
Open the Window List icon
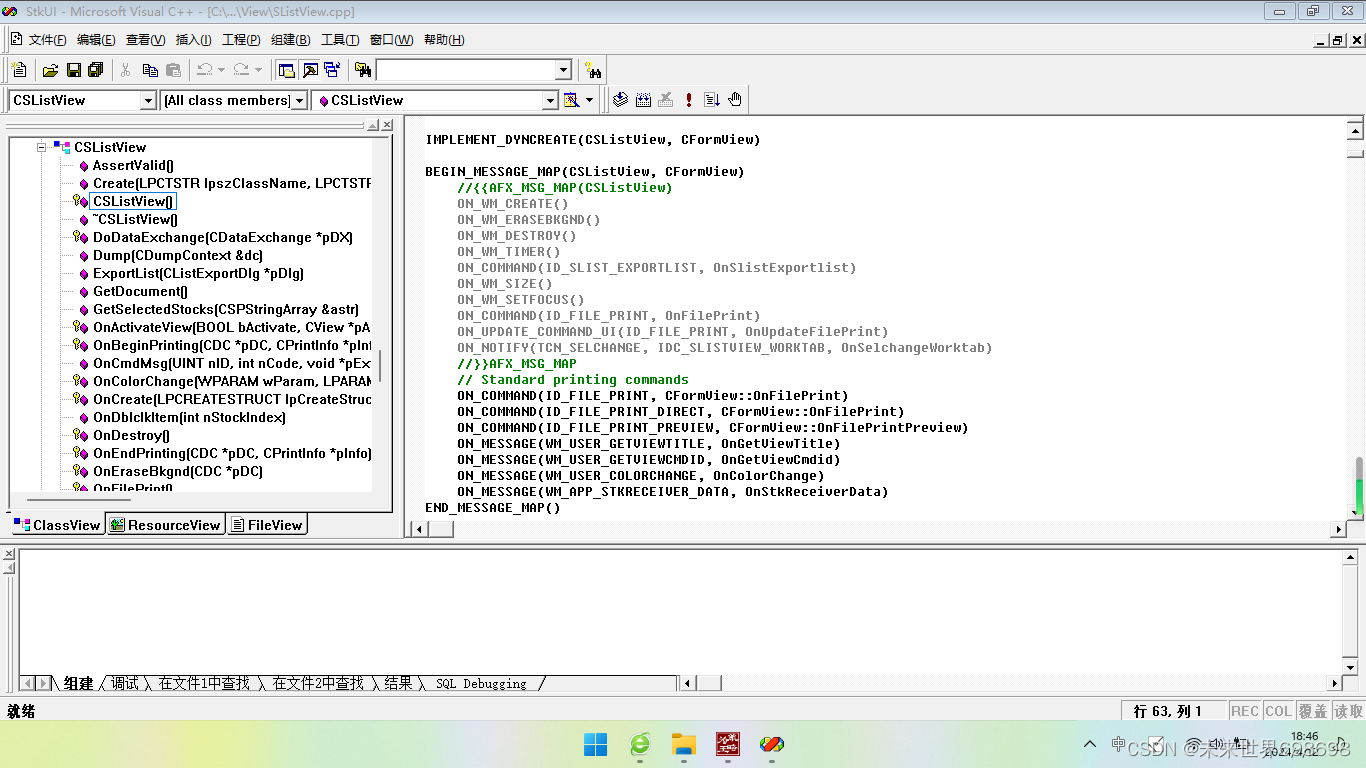coord(332,70)
